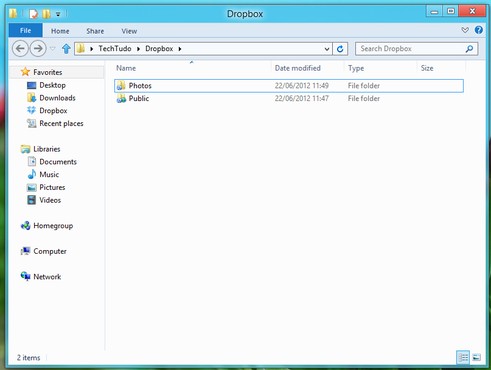Viewport: 491px width, 370px height.
Task: Click the Dropbox logo icon in sidebar
Action: 31,110
